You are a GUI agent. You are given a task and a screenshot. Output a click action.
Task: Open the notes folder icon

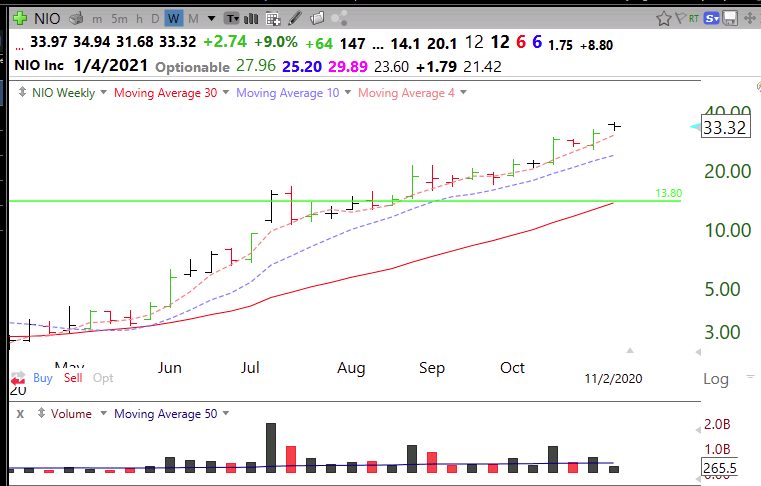pyautogui.click(x=317, y=18)
